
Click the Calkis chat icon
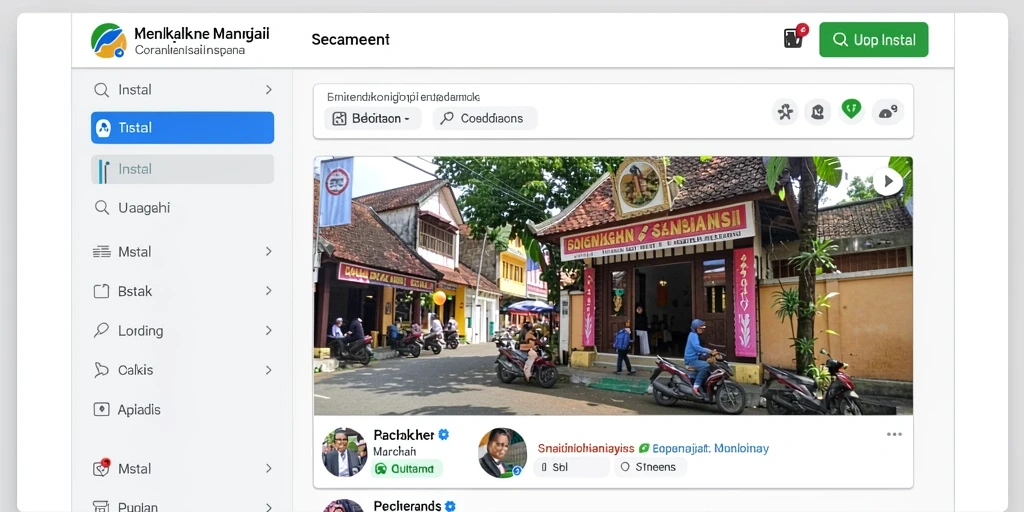(x=101, y=370)
